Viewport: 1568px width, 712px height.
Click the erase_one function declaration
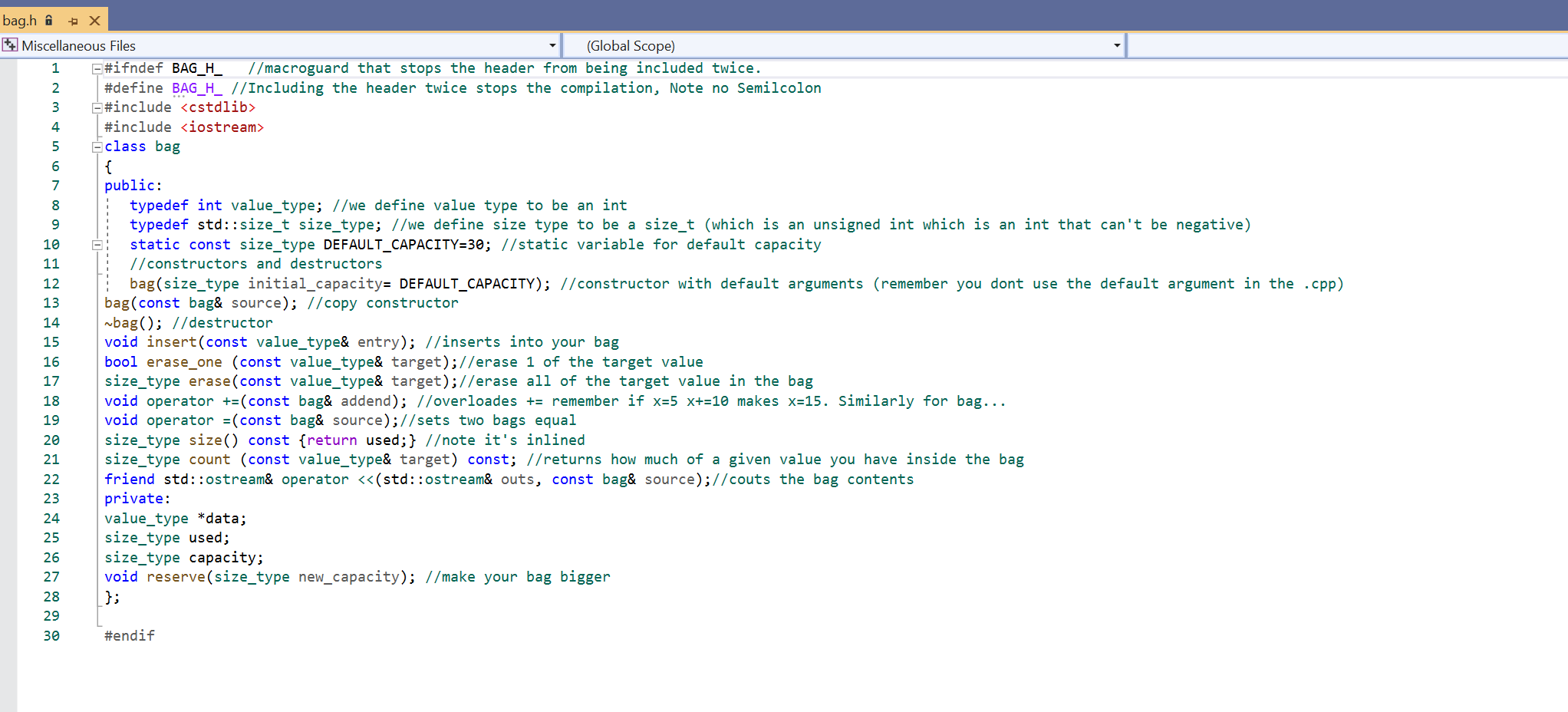click(184, 361)
